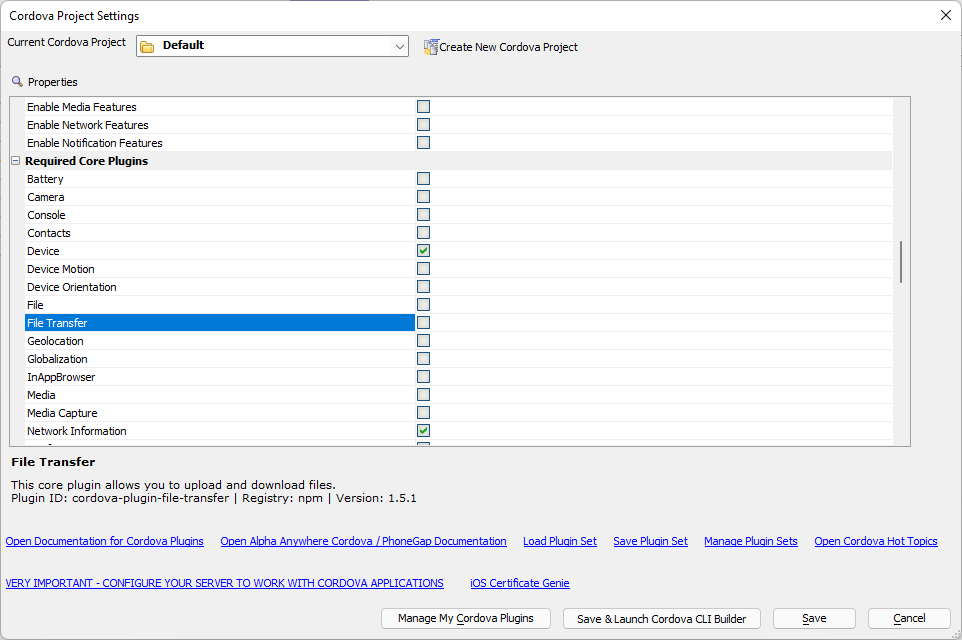Select the Required Core Plugins header text

(x=87, y=161)
